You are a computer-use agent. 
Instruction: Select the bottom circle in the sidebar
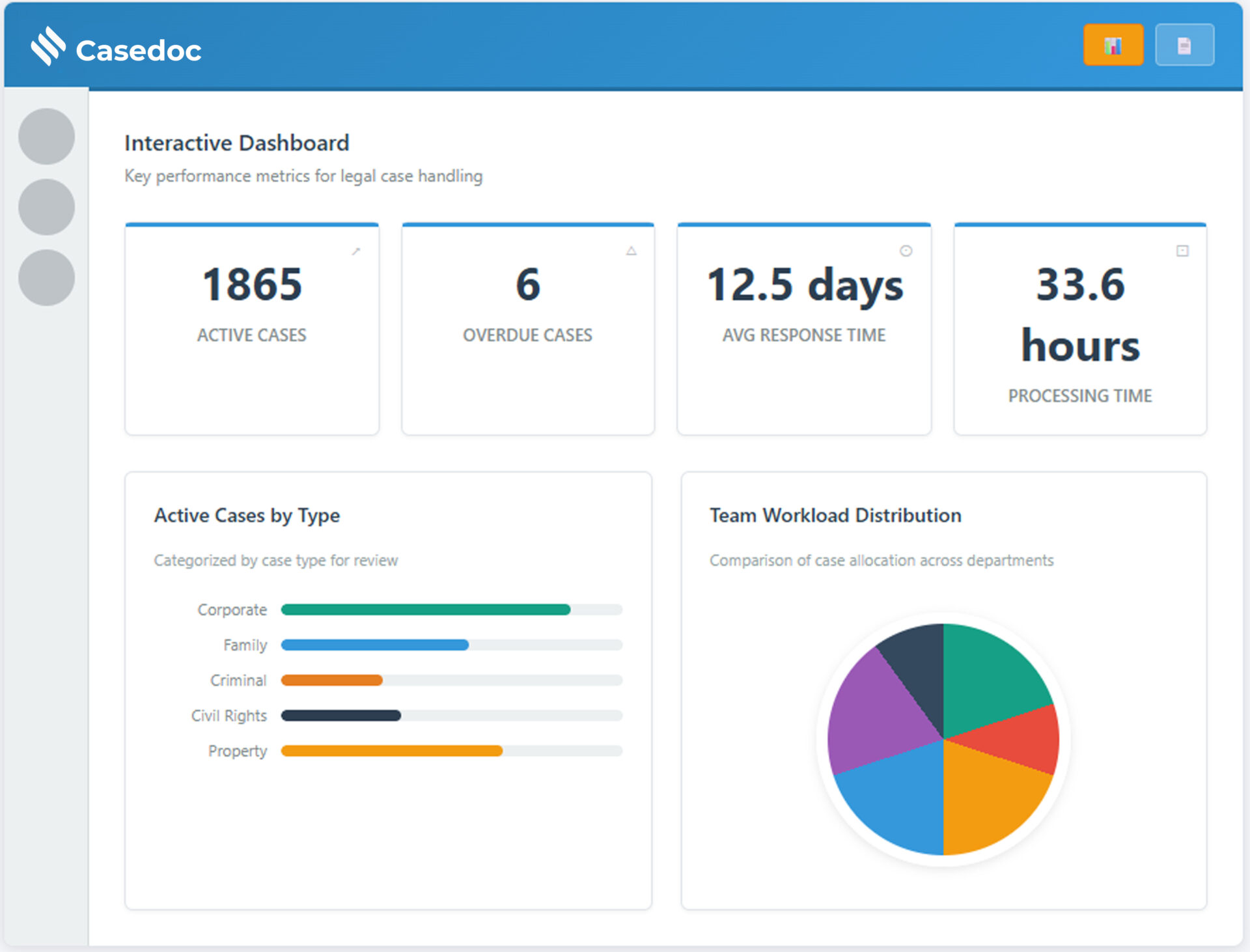46,277
